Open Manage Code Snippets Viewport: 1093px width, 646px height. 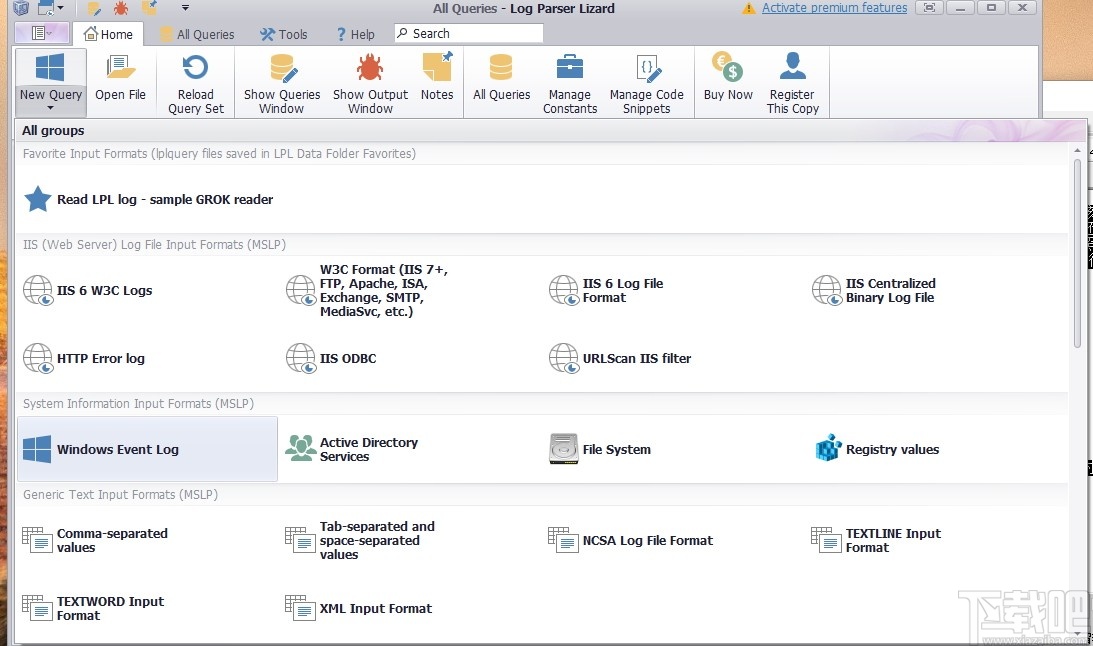[x=646, y=84]
